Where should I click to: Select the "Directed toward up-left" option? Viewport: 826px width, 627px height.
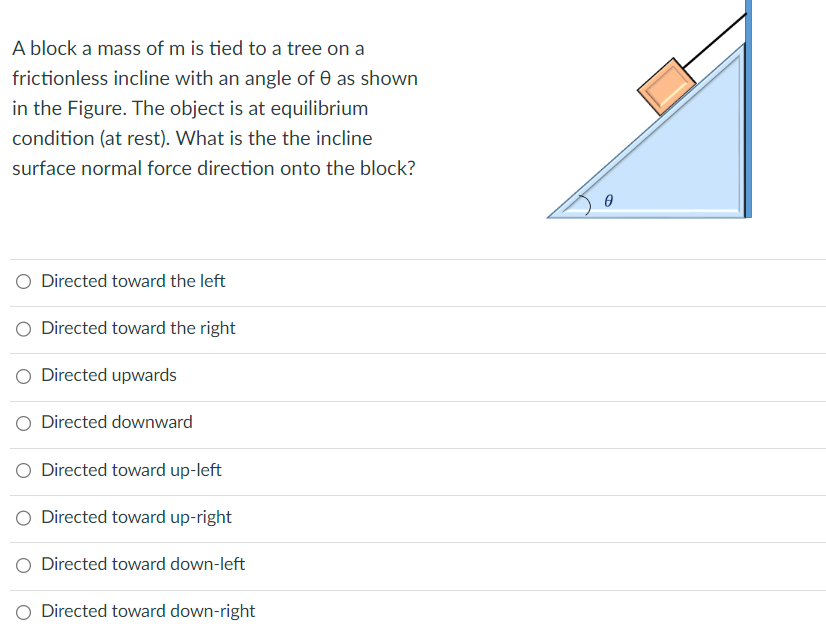(x=131, y=469)
